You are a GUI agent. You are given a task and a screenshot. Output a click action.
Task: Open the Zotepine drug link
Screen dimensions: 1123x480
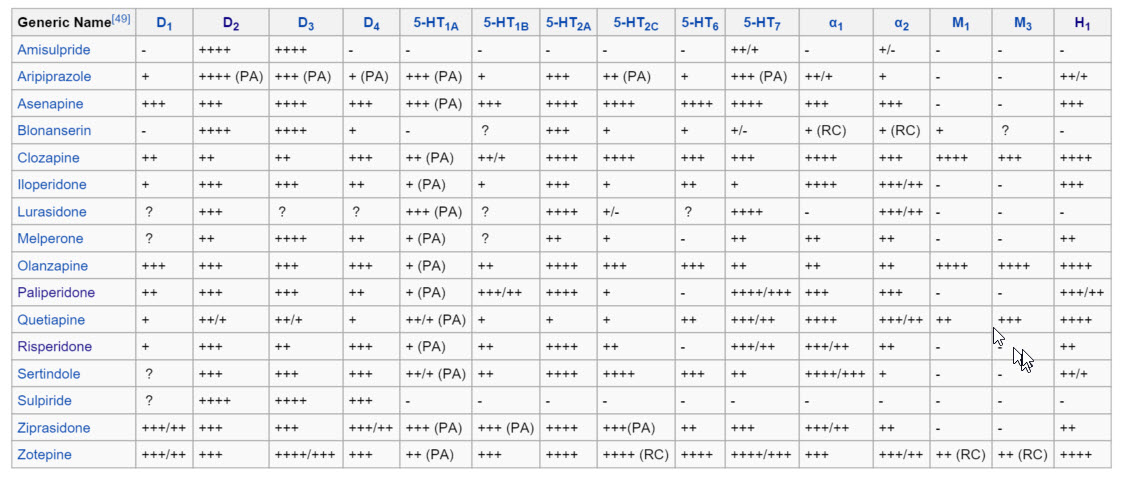pyautogui.click(x=44, y=455)
